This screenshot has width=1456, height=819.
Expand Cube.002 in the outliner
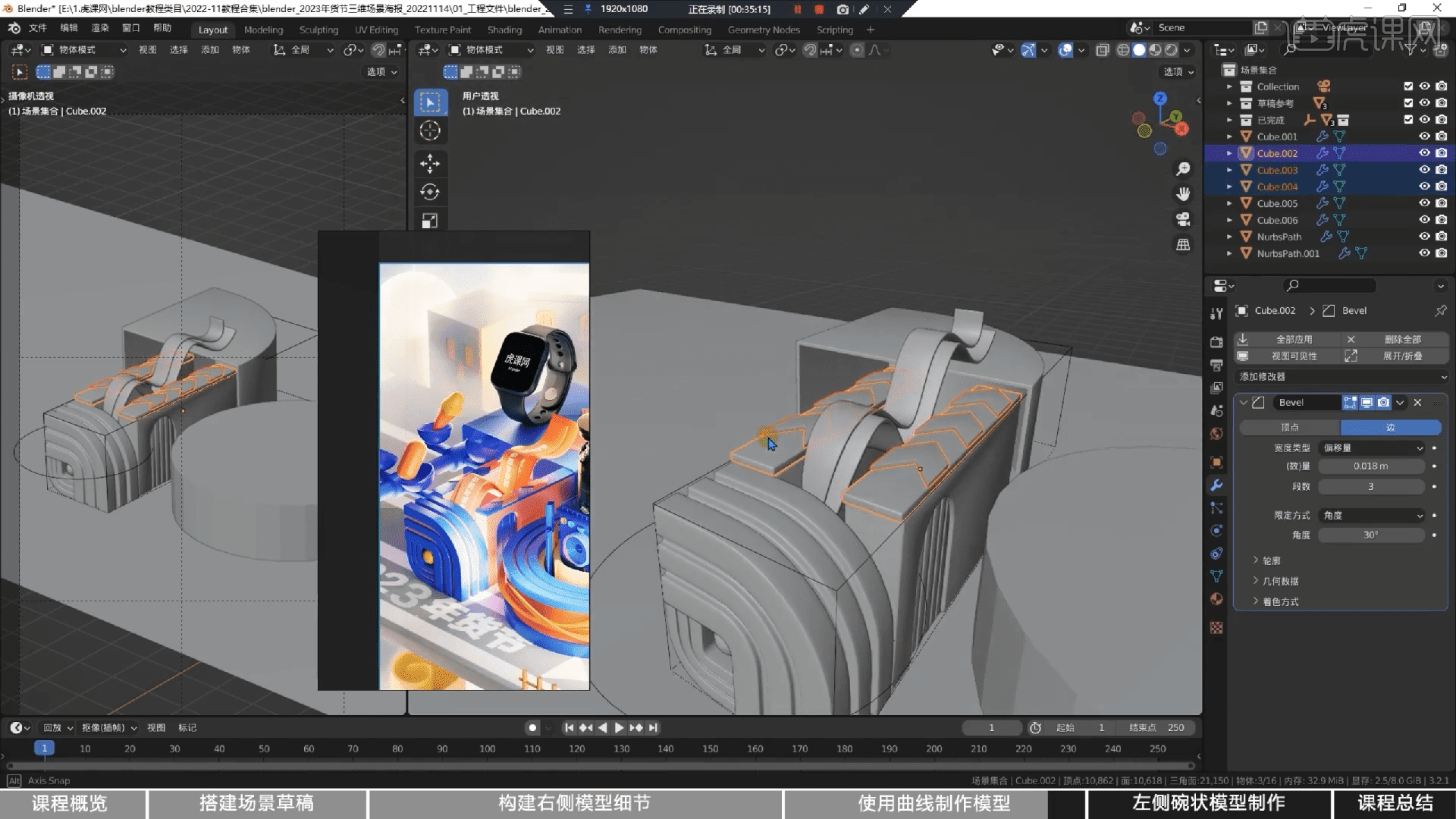click(1229, 153)
